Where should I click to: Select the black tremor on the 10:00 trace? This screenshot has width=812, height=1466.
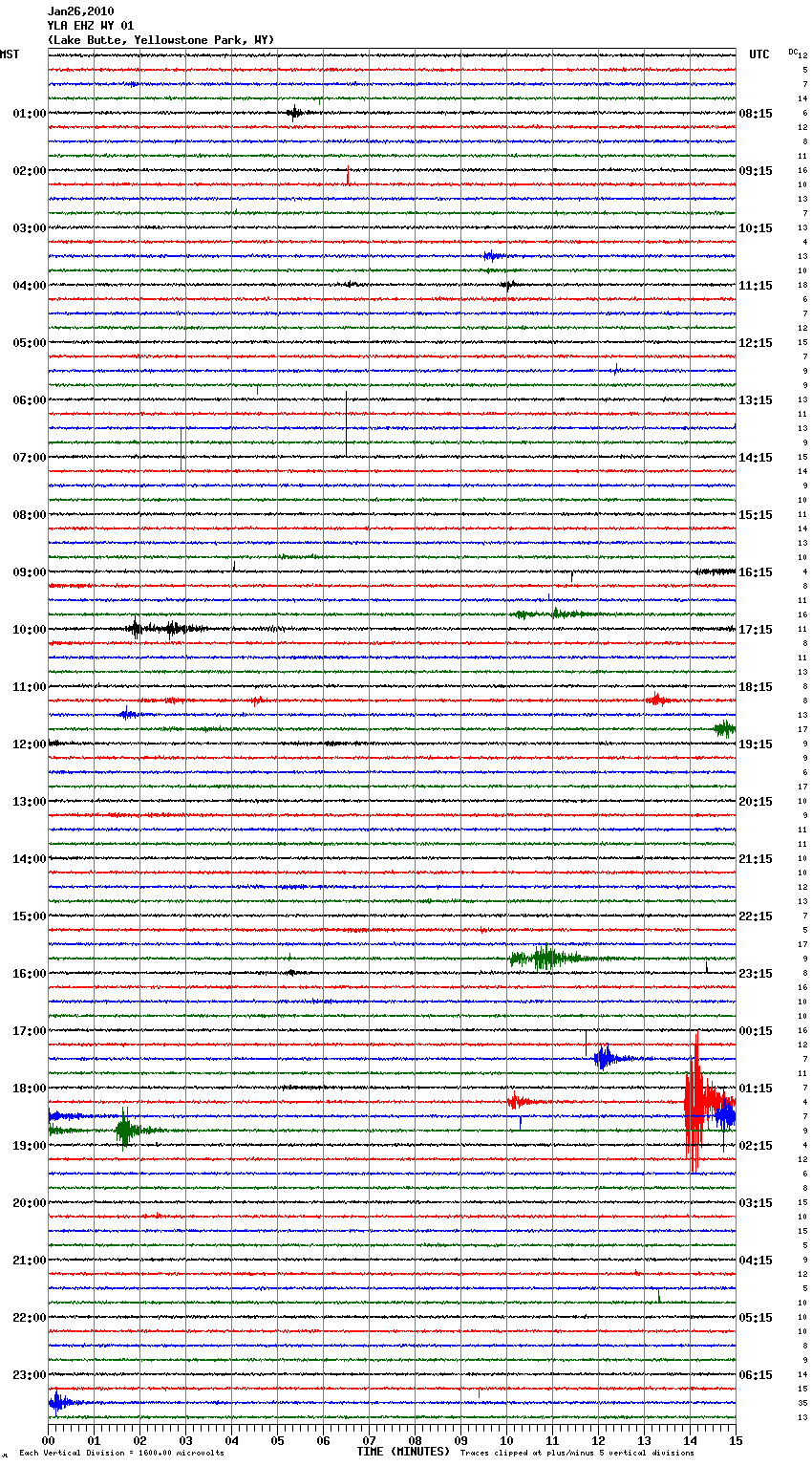click(153, 629)
